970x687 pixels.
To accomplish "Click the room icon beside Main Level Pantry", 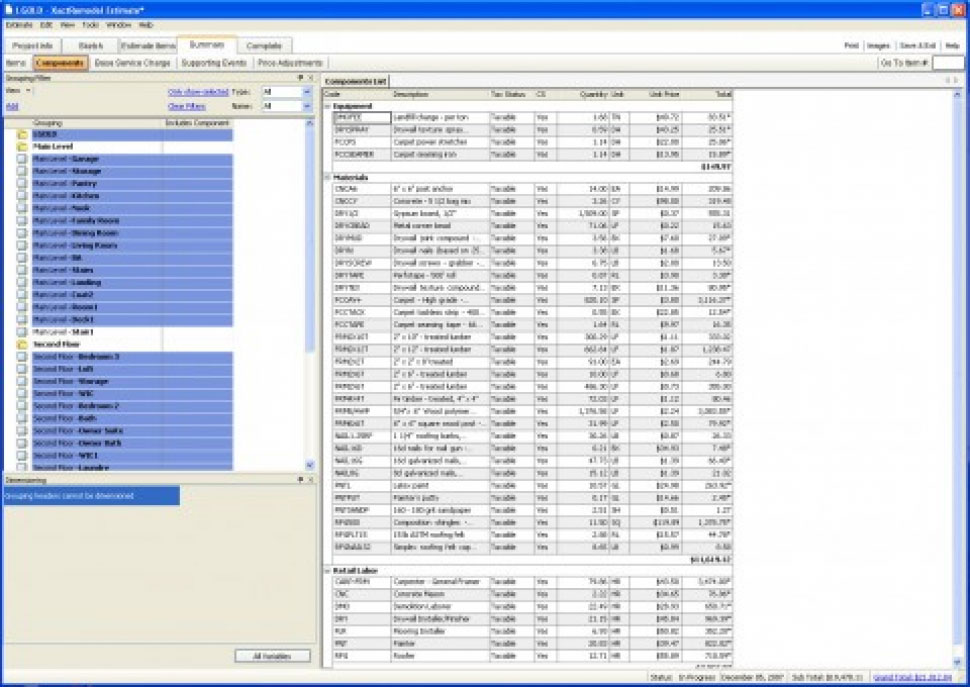I will point(22,184).
